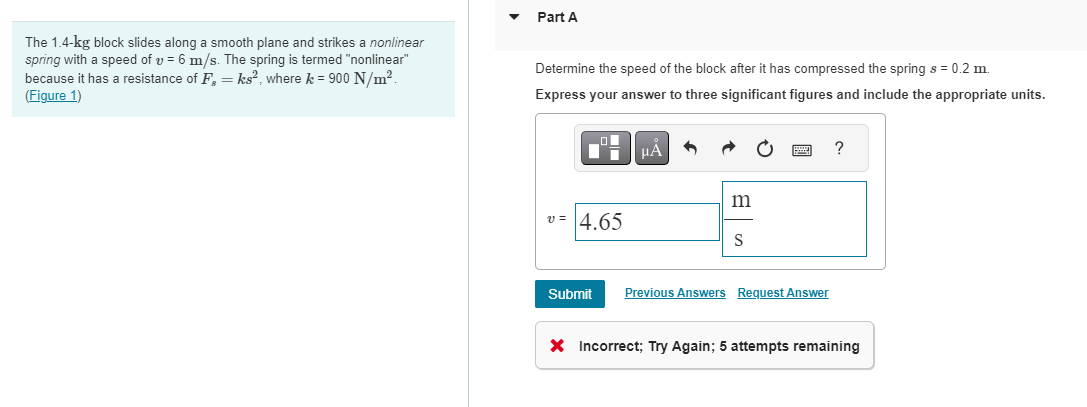Viewport: 1087px width, 407px height.
Task: Reset the answer field
Action: click(765, 148)
